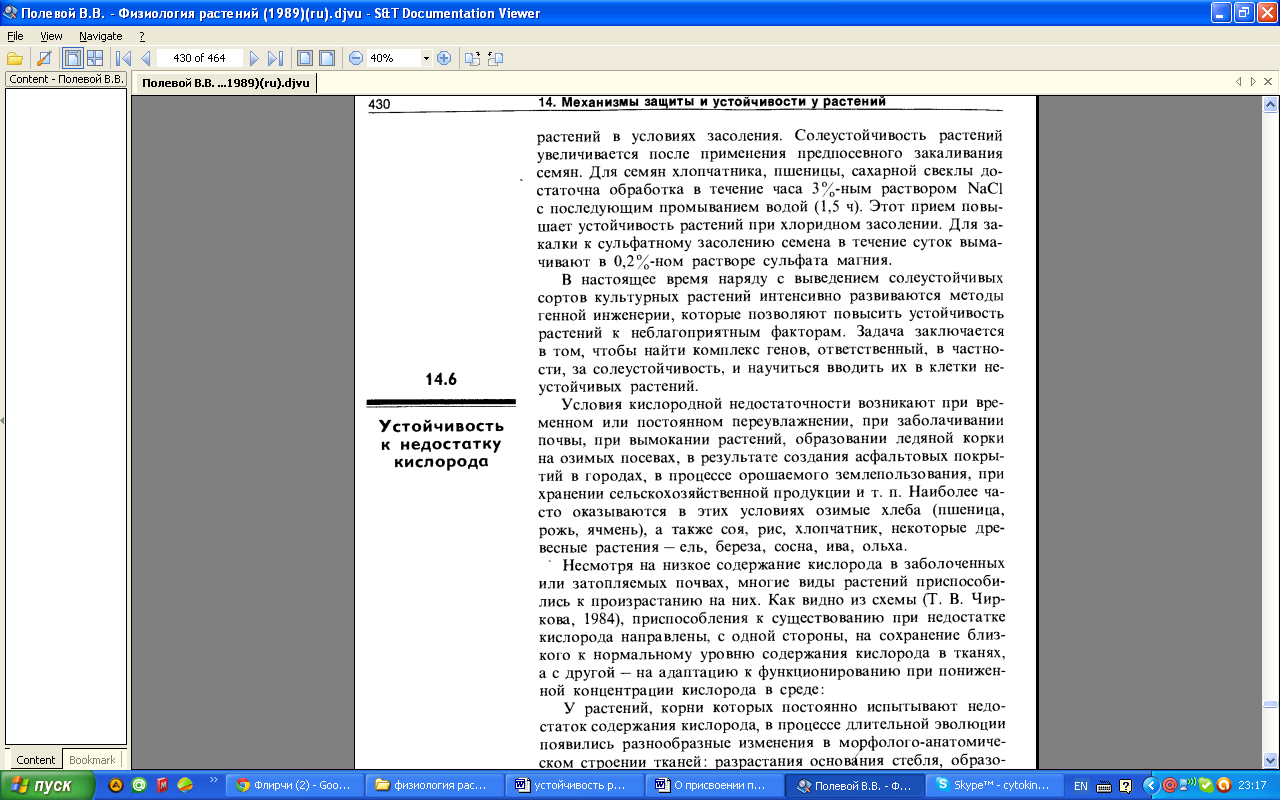Click the zoom in plus button
The width and height of the screenshot is (1280, 800).
(444, 58)
